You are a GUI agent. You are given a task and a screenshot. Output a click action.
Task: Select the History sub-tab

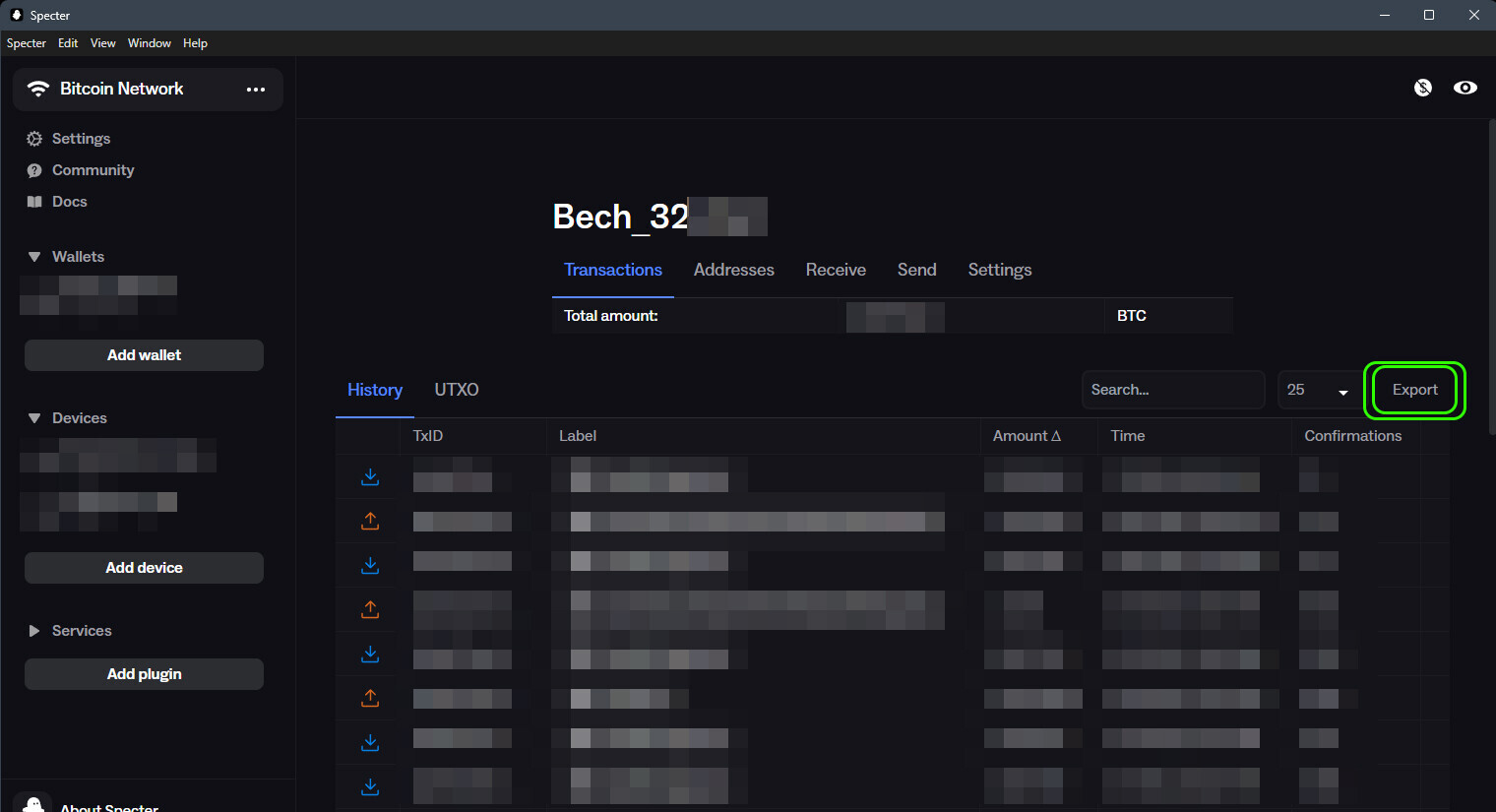[x=375, y=390]
